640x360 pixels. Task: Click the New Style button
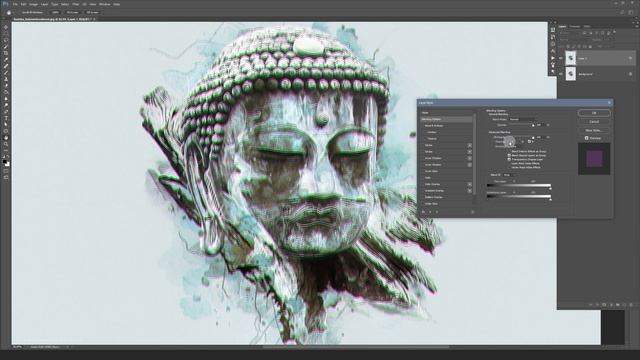(594, 130)
